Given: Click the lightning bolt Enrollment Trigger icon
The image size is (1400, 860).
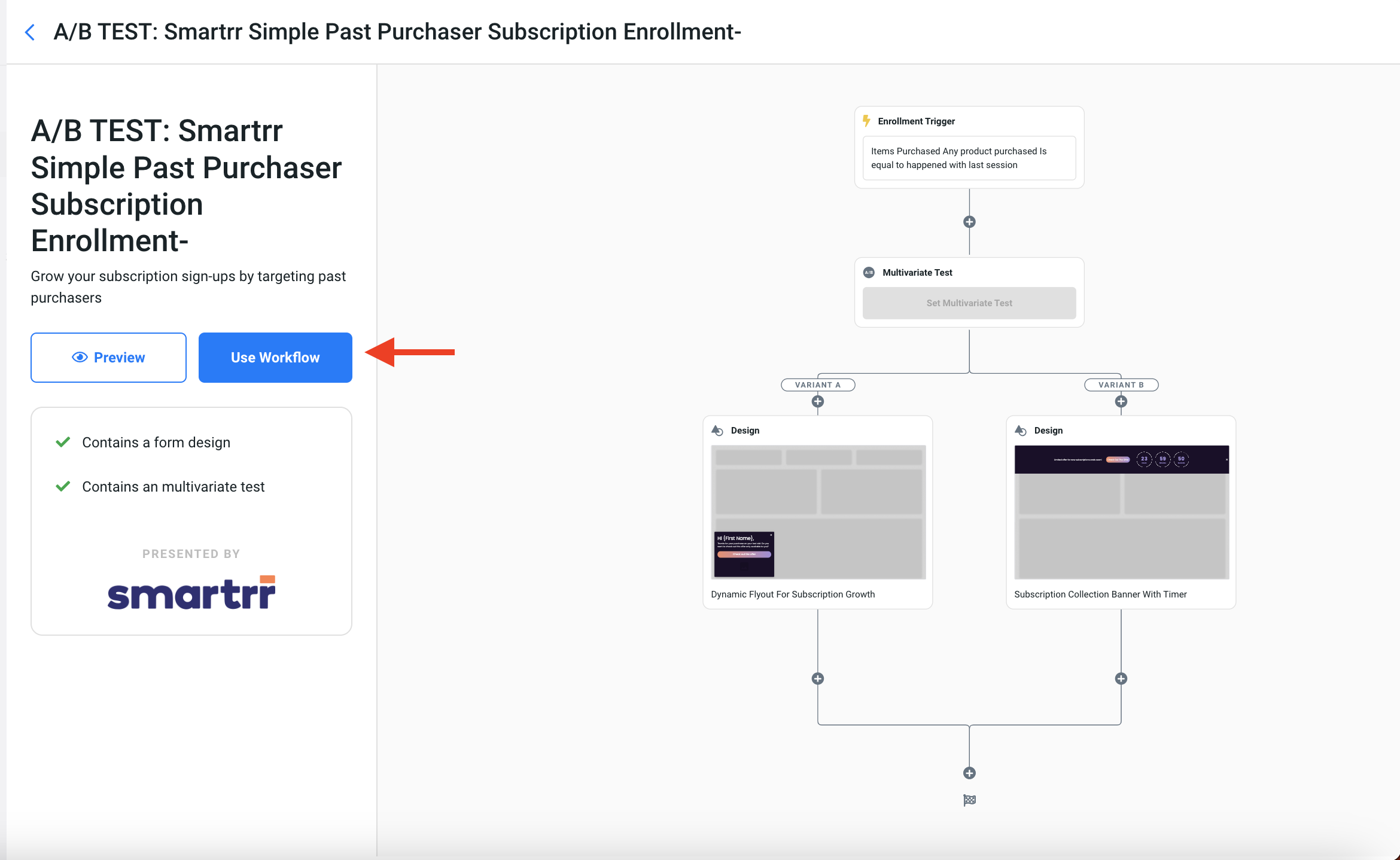Looking at the screenshot, I should 866,121.
